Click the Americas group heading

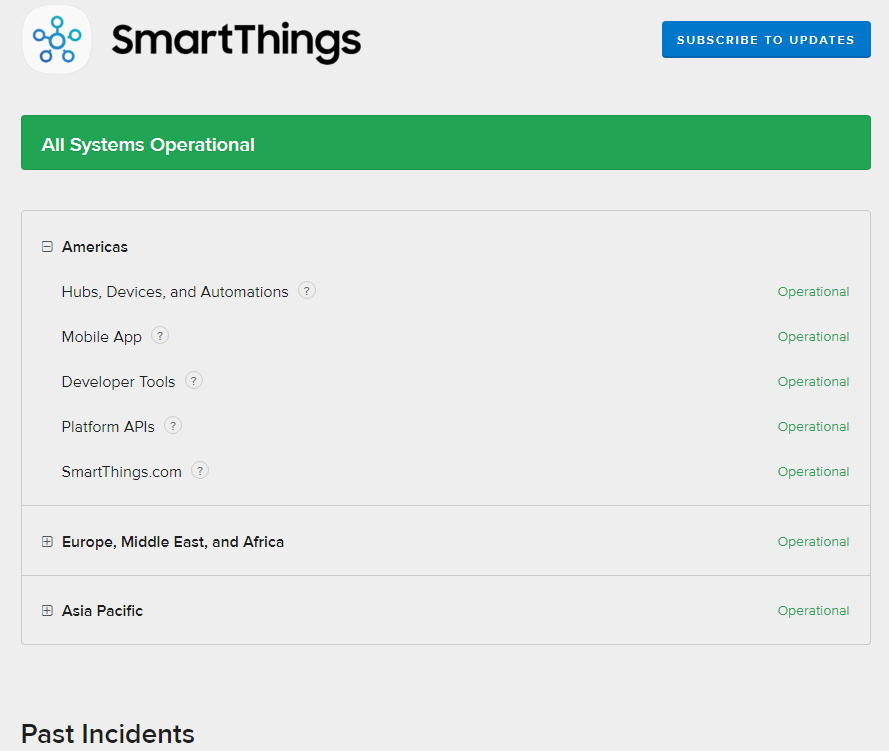pos(95,247)
